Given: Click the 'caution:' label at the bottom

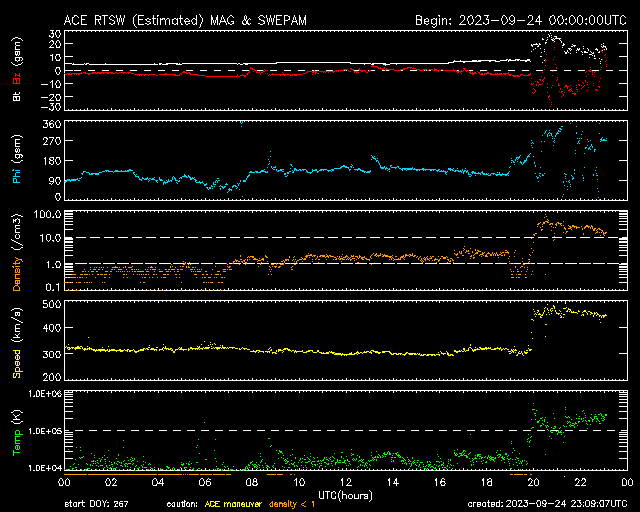Looking at the screenshot, I should (x=182, y=504).
